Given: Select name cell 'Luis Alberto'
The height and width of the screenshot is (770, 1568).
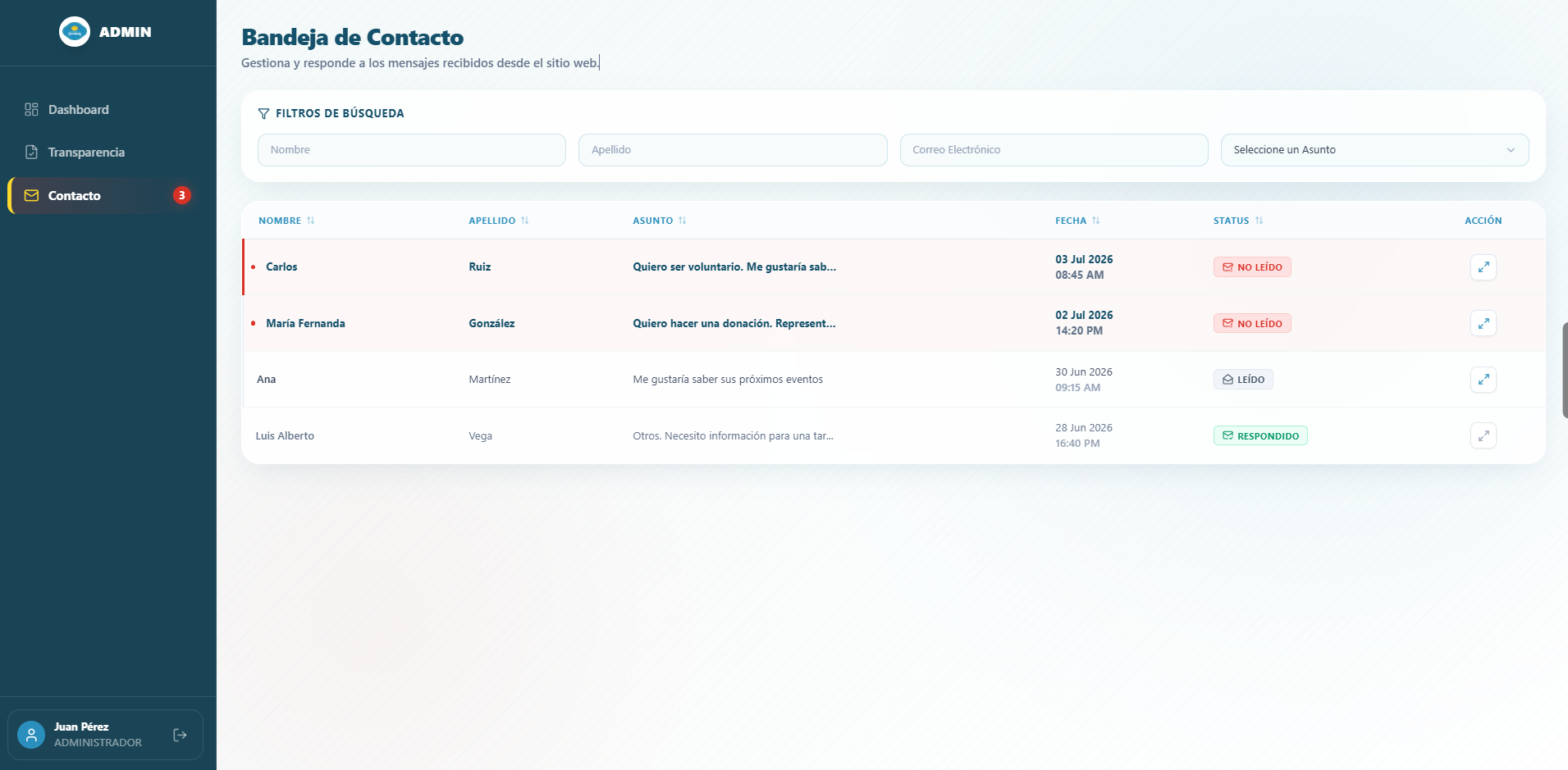Looking at the screenshot, I should coord(285,436).
